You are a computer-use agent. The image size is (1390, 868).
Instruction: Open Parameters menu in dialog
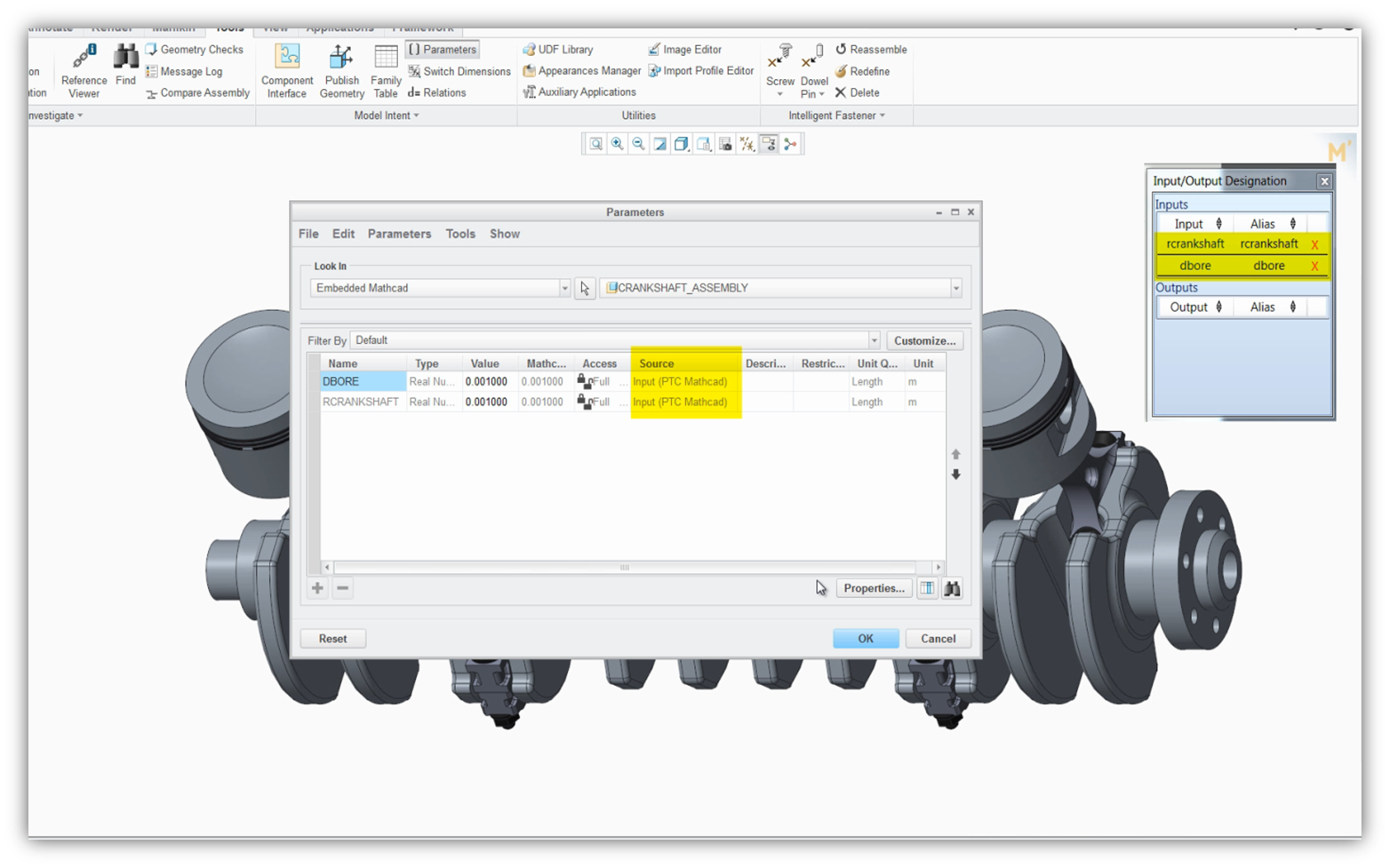(399, 234)
